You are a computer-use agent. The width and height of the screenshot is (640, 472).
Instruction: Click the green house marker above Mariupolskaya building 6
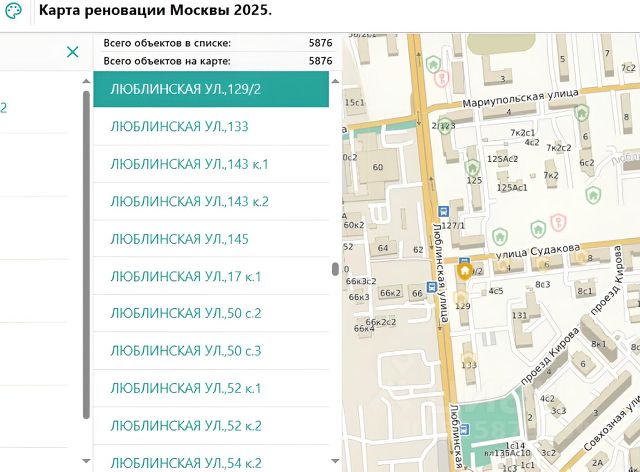coord(581,112)
